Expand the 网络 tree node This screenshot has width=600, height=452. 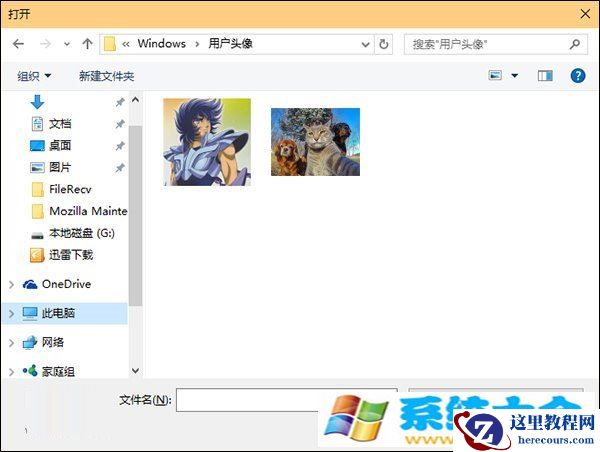(11, 343)
